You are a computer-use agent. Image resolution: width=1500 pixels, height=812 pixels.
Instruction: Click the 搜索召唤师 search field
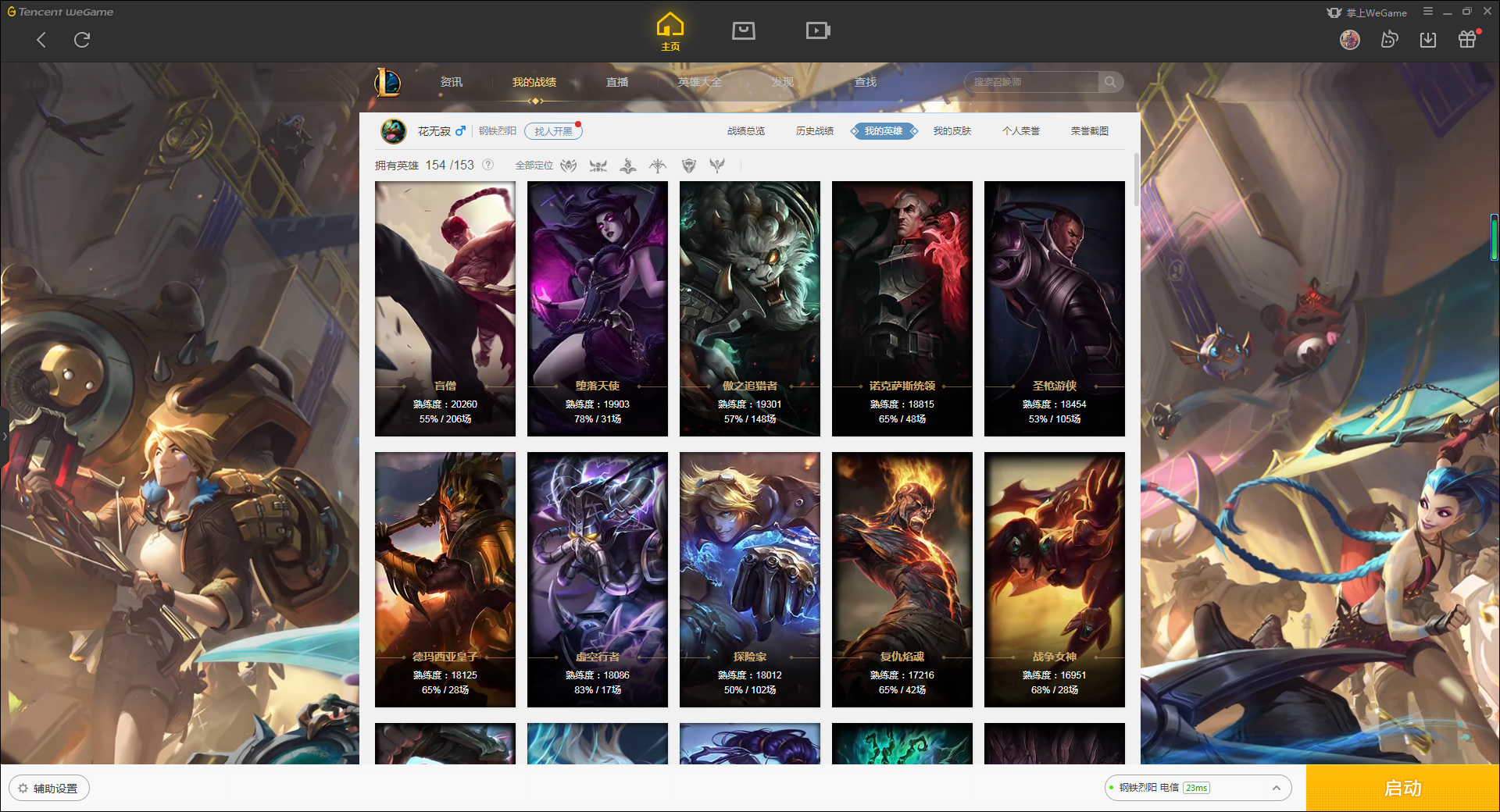pos(1033,82)
